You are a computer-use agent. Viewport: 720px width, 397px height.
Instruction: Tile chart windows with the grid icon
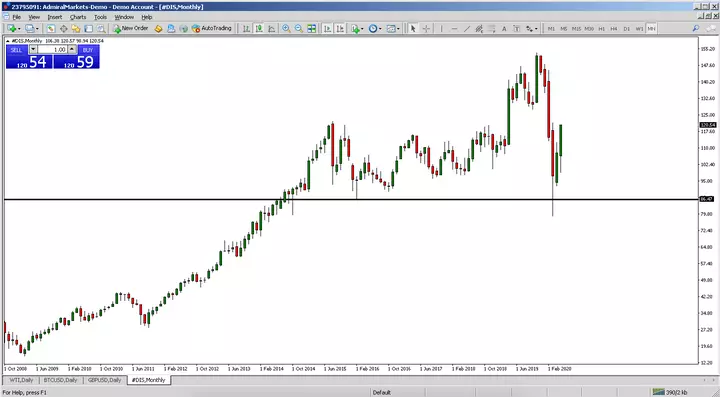[311, 28]
